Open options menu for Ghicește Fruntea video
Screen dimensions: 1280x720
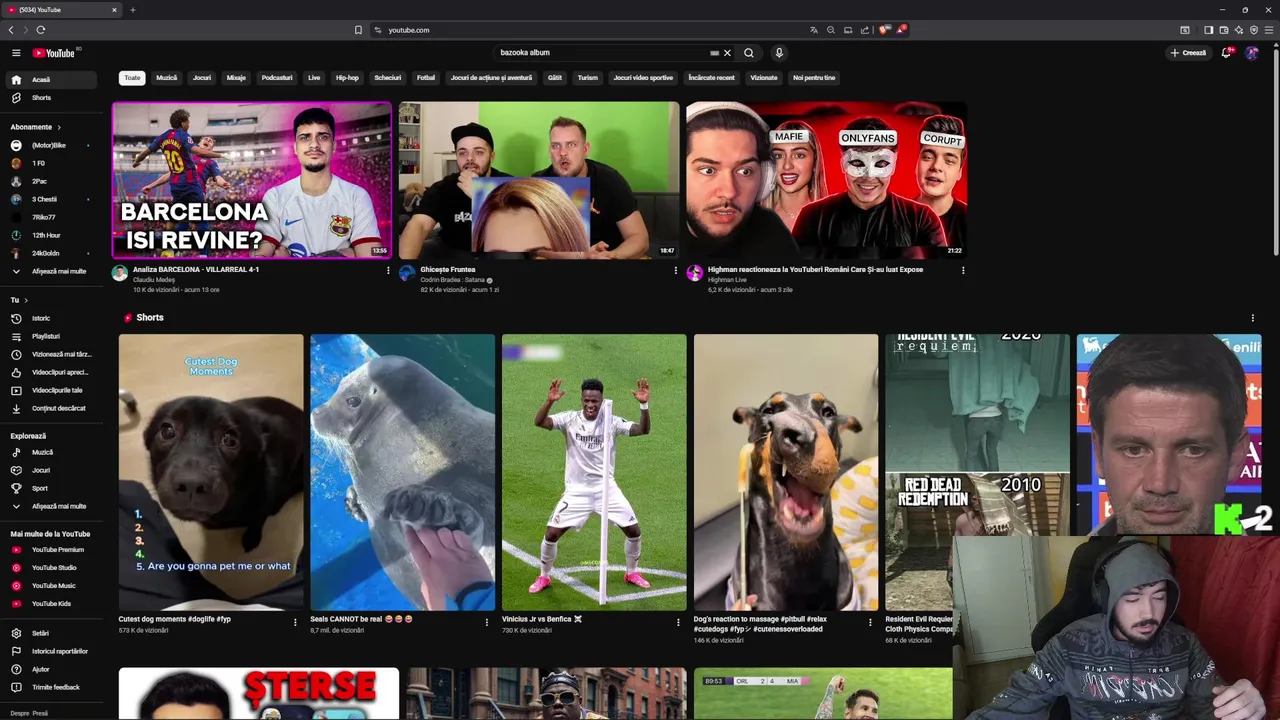click(675, 270)
